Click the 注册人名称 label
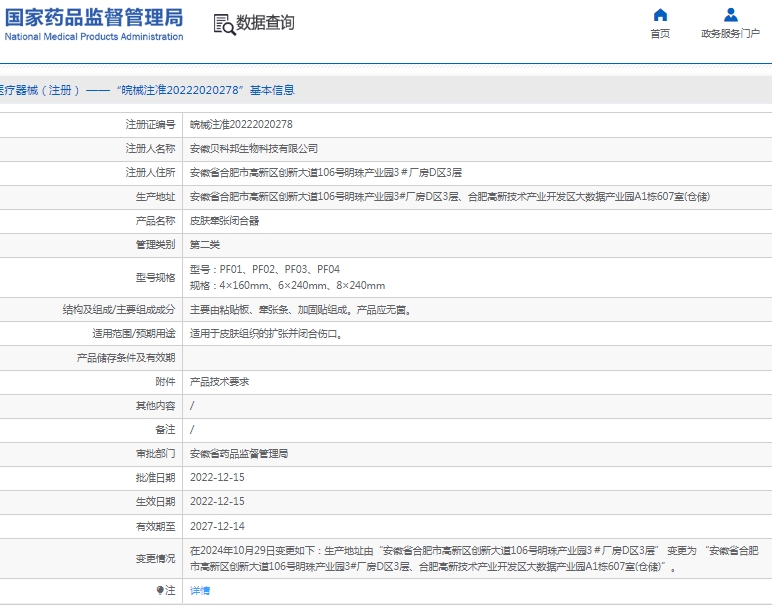This screenshot has height=606, width=772. pos(151,149)
